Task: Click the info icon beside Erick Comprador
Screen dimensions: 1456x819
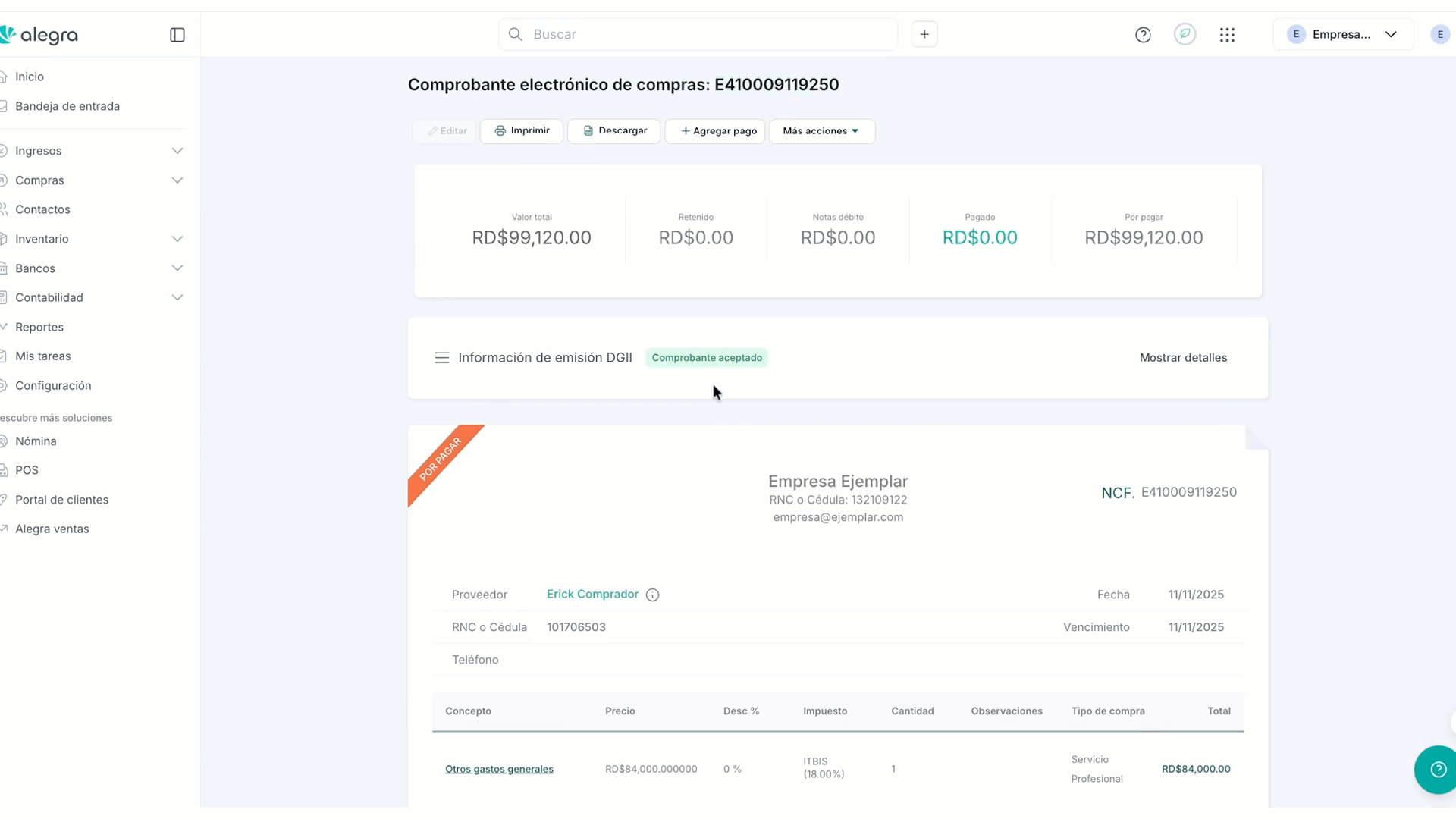Action: point(652,595)
